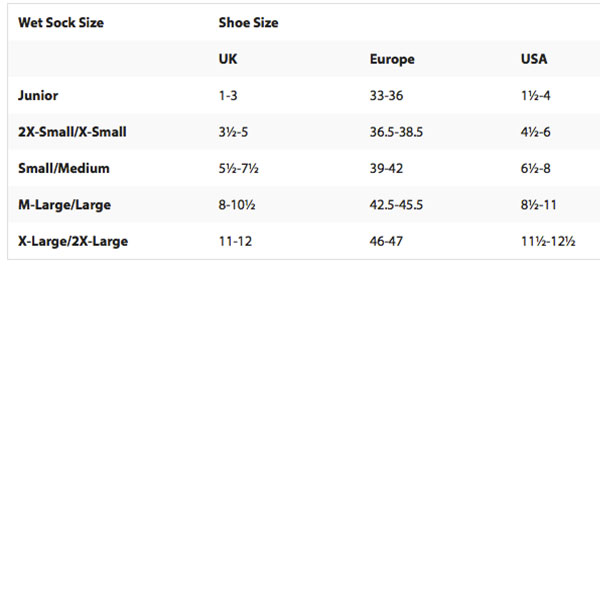Click the Wet Sock Size header
The width and height of the screenshot is (600, 600).
[x=60, y=23]
